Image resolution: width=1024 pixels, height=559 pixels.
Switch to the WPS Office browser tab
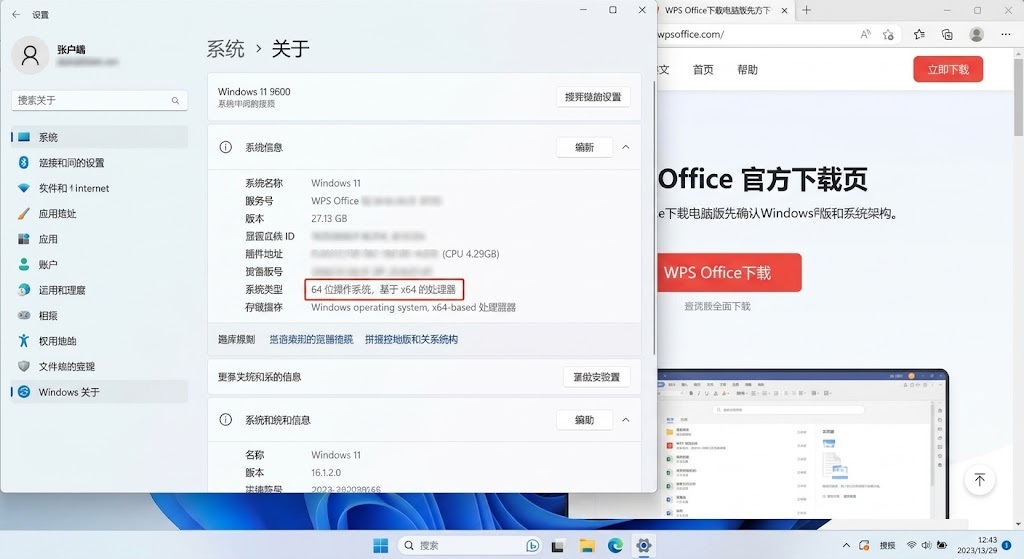point(716,10)
